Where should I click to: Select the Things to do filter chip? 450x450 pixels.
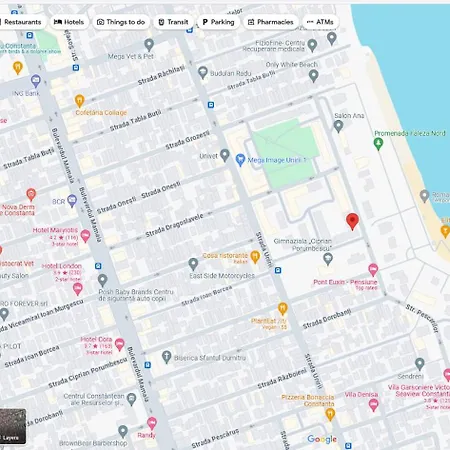click(121, 22)
